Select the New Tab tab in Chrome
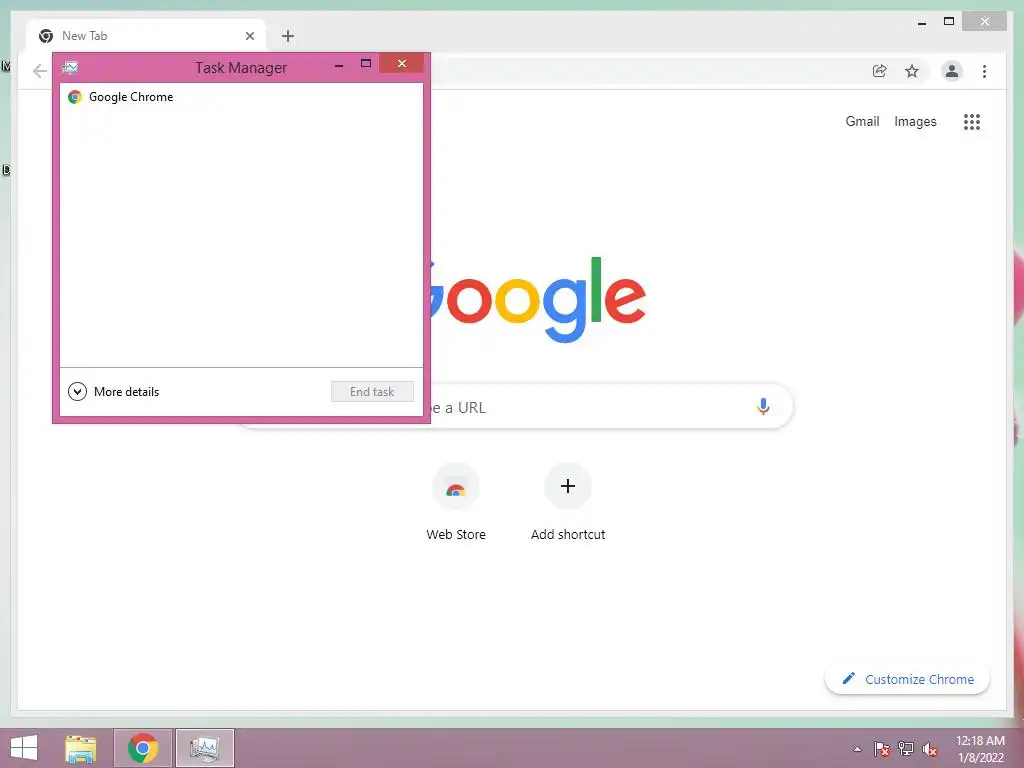1024x768 pixels. tap(146, 36)
